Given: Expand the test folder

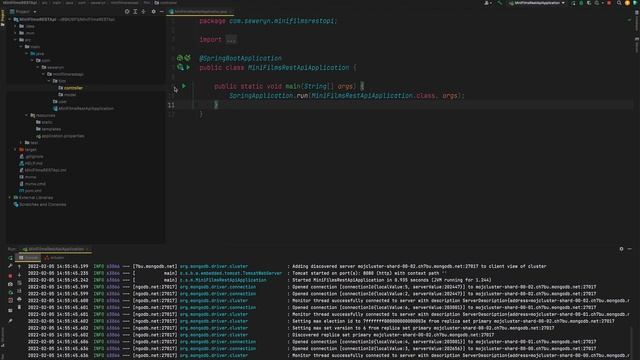Looking at the screenshot, I should coord(21,143).
